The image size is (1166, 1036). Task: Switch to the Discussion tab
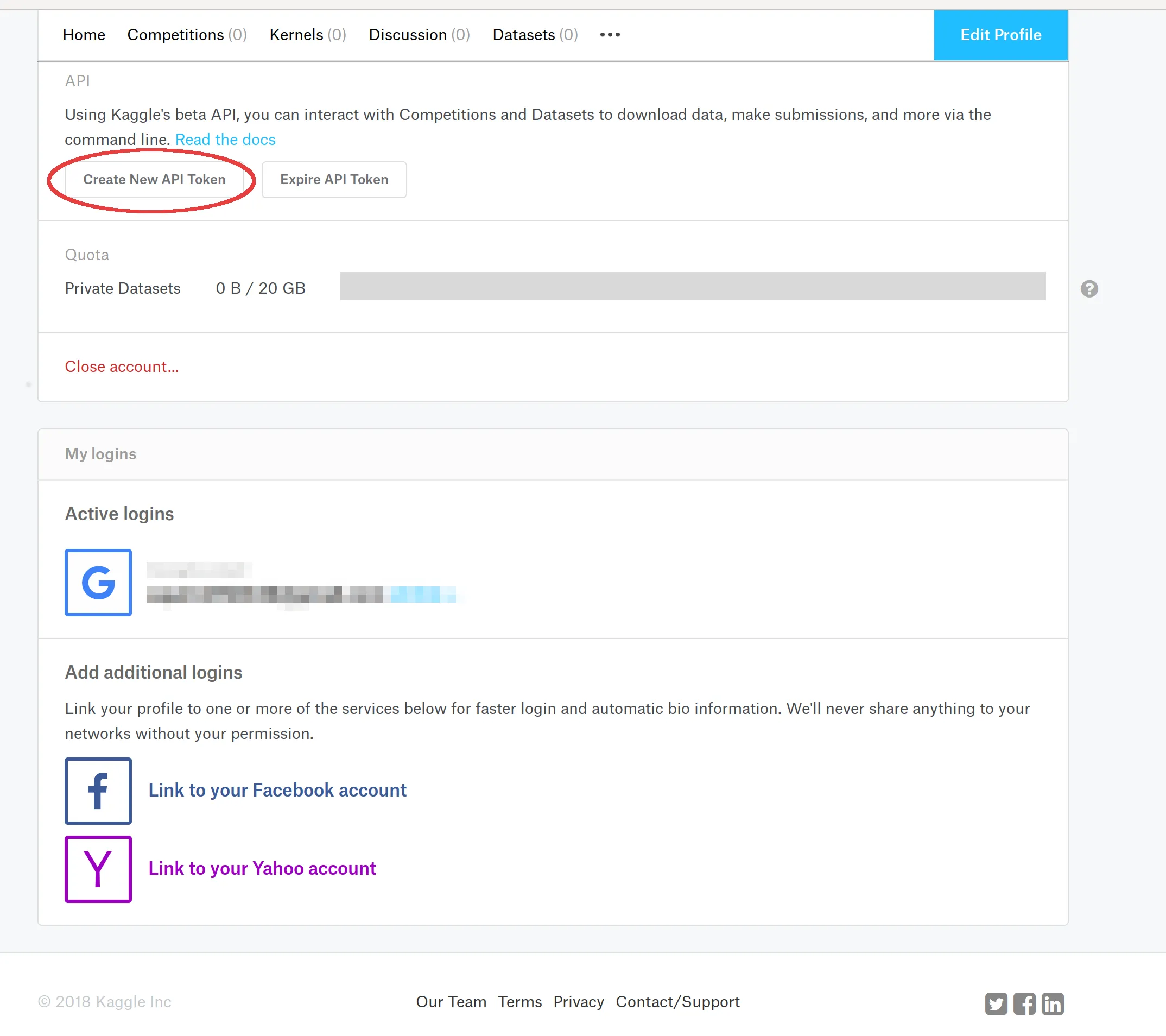[419, 35]
